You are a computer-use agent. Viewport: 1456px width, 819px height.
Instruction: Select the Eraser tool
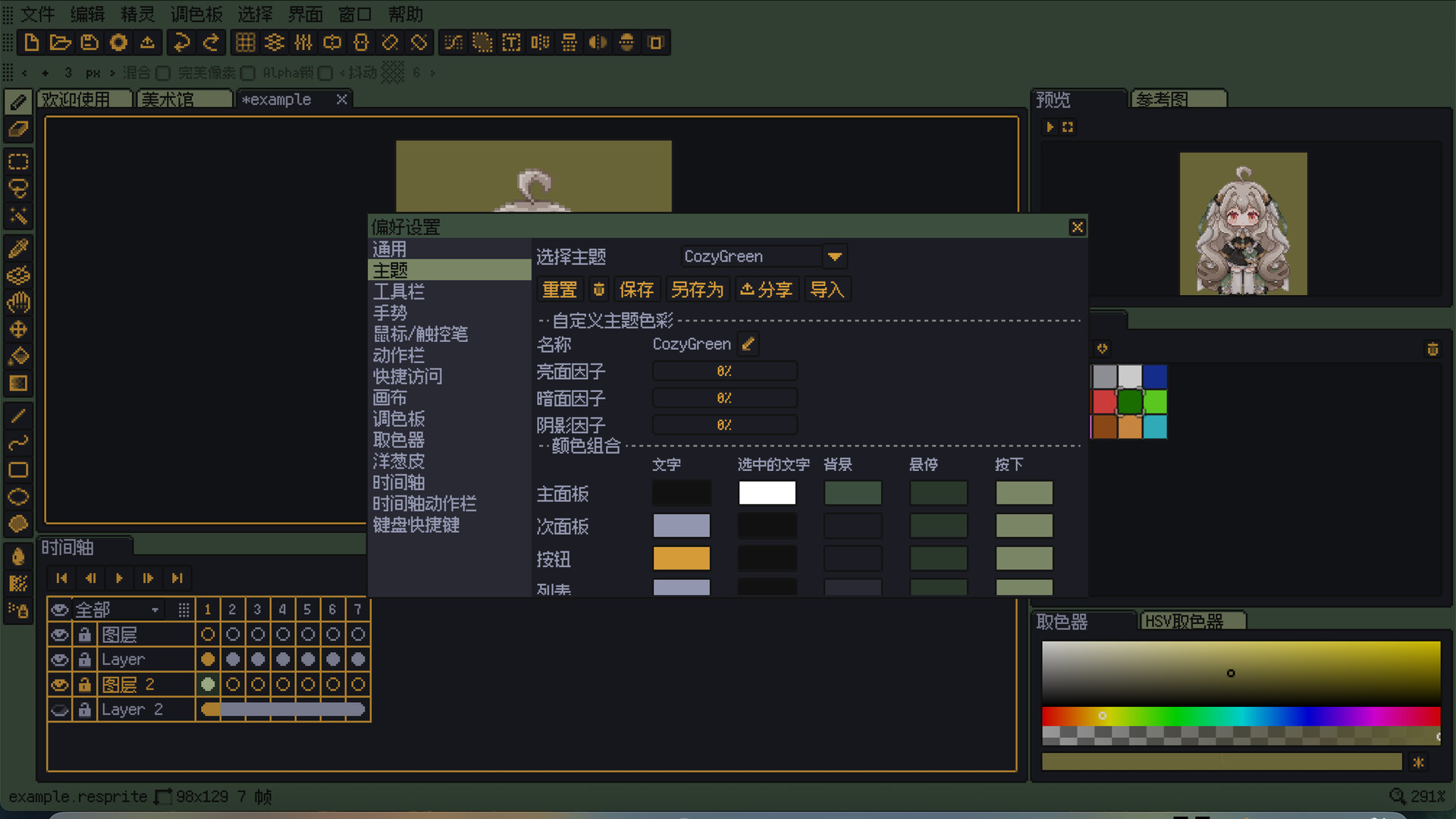pos(18,130)
